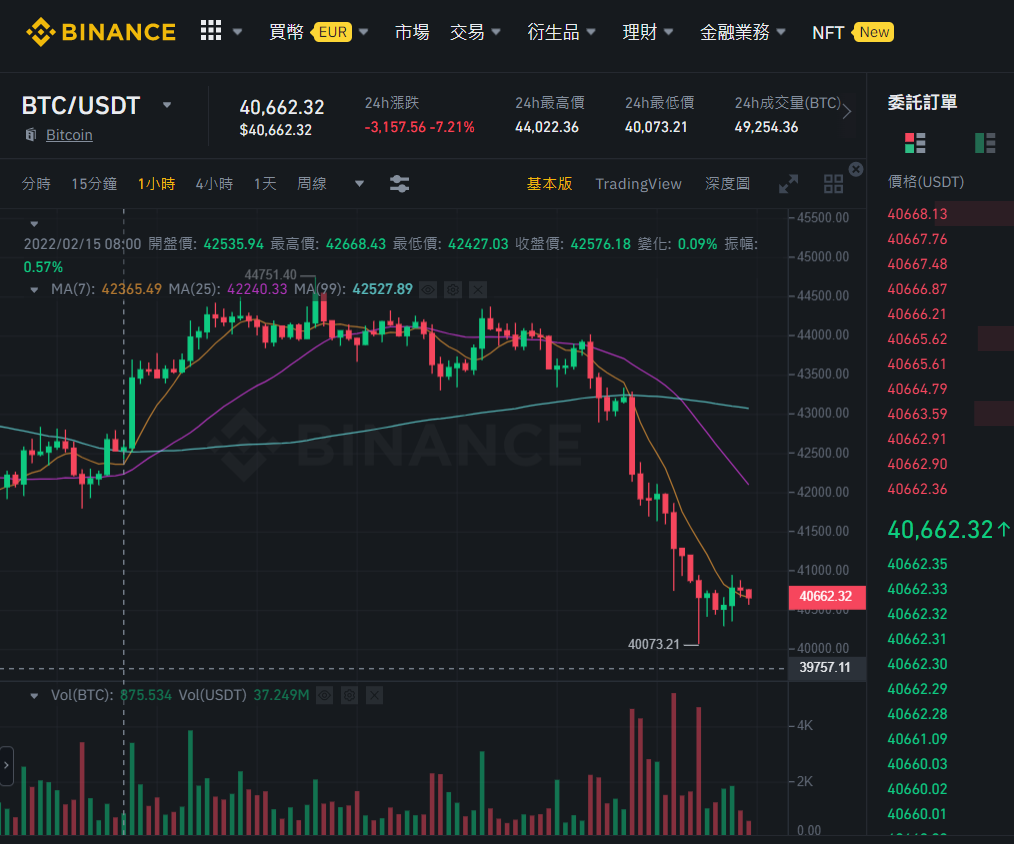The image size is (1014, 844).
Task: Click the 40073.21 low marker
Action: (x=654, y=644)
